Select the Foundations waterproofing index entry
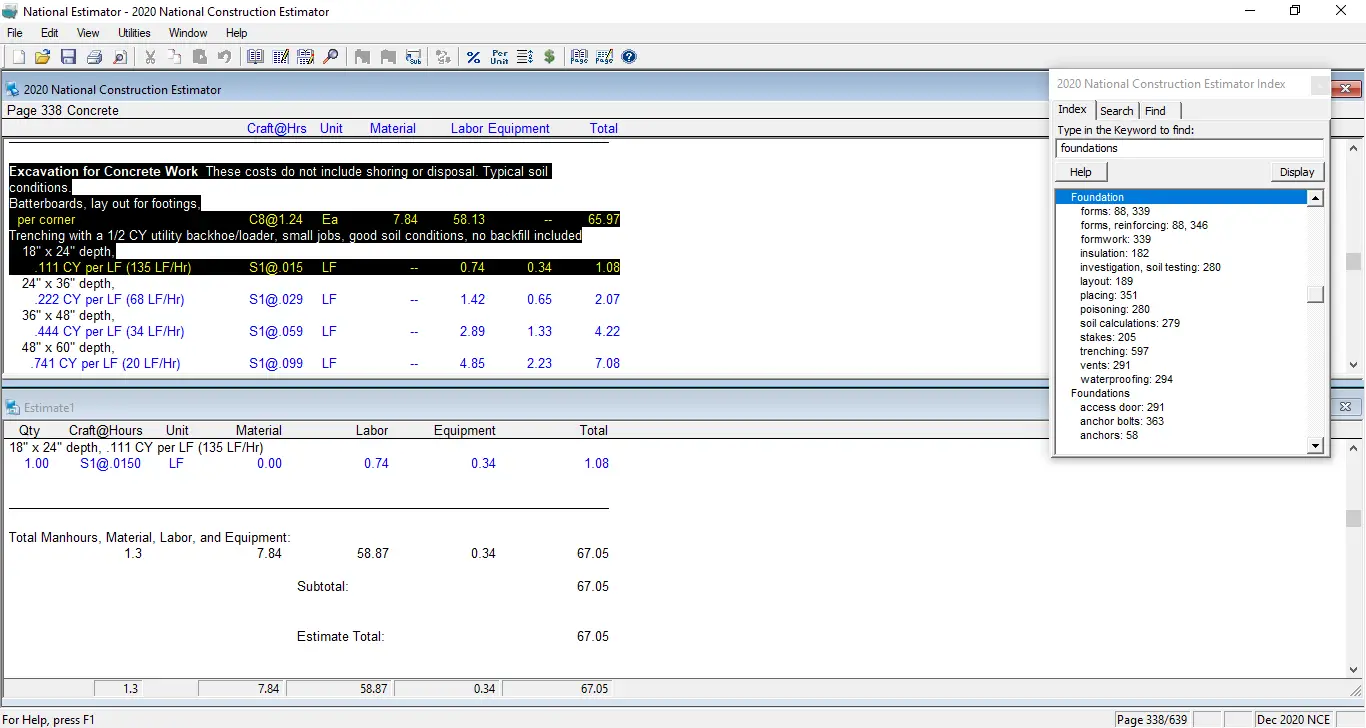The width and height of the screenshot is (1366, 728). [1126, 379]
